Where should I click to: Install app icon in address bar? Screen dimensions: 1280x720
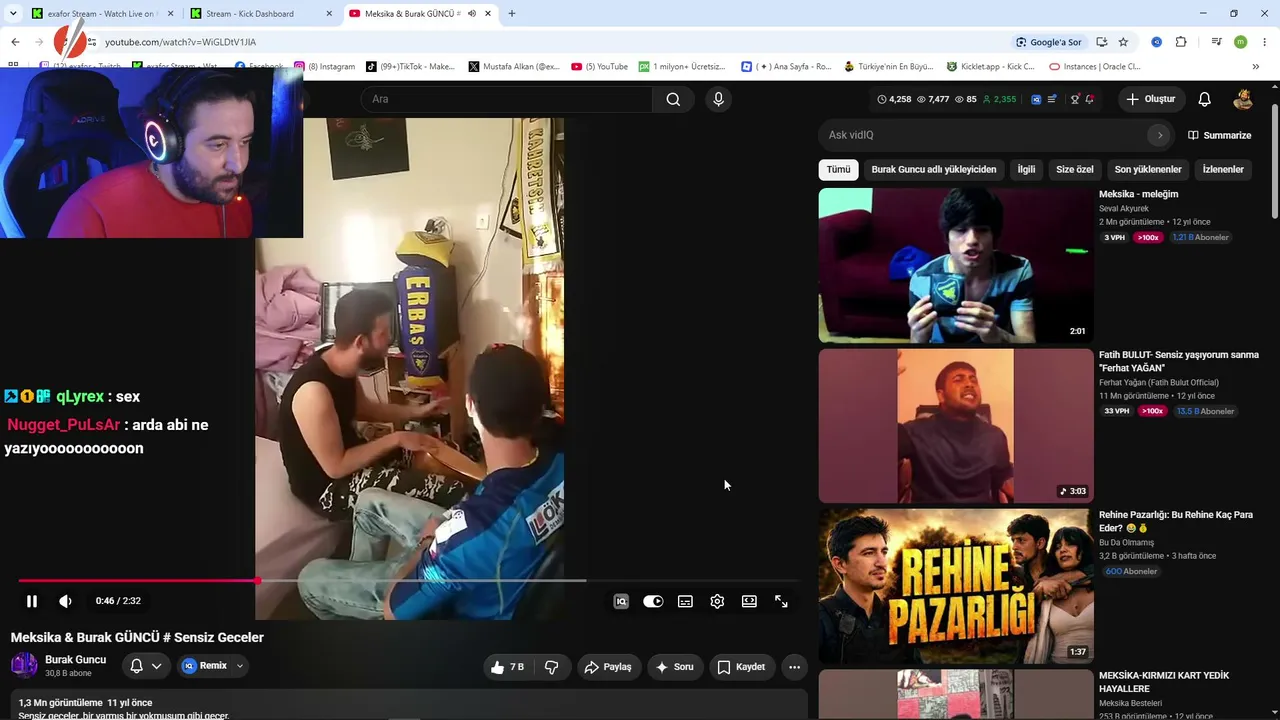pyautogui.click(x=1102, y=42)
